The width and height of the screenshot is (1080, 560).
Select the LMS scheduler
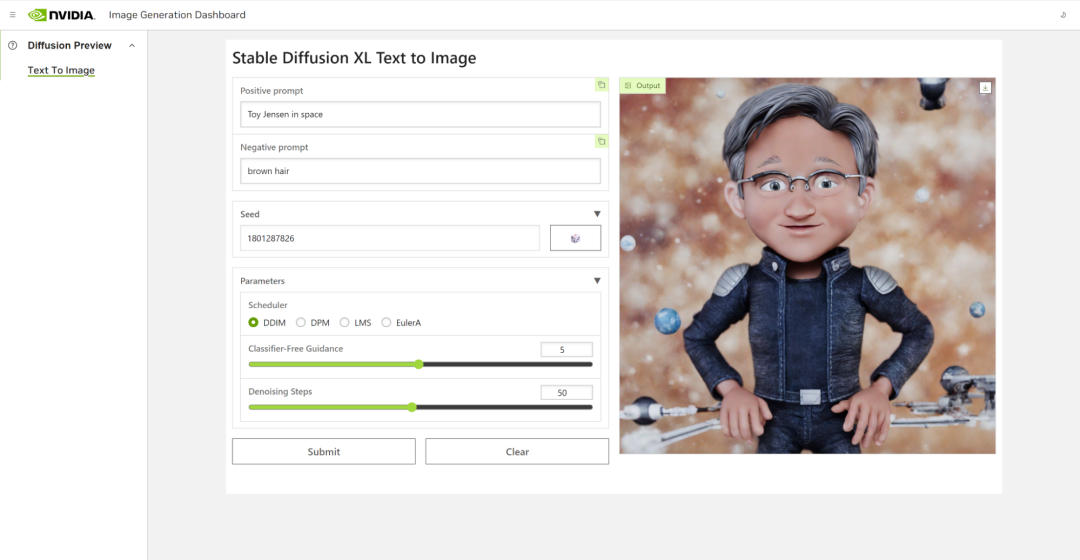pos(345,323)
